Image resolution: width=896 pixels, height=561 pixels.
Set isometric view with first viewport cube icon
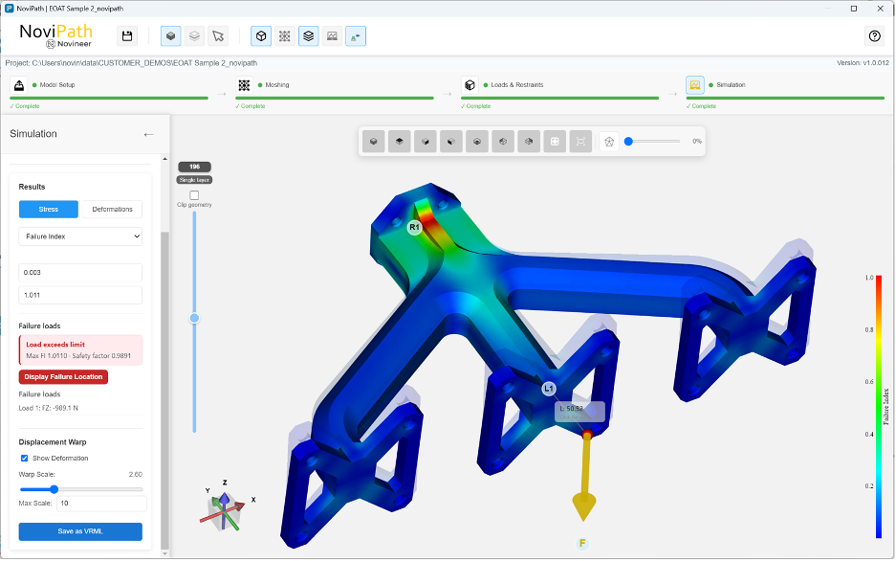374,142
